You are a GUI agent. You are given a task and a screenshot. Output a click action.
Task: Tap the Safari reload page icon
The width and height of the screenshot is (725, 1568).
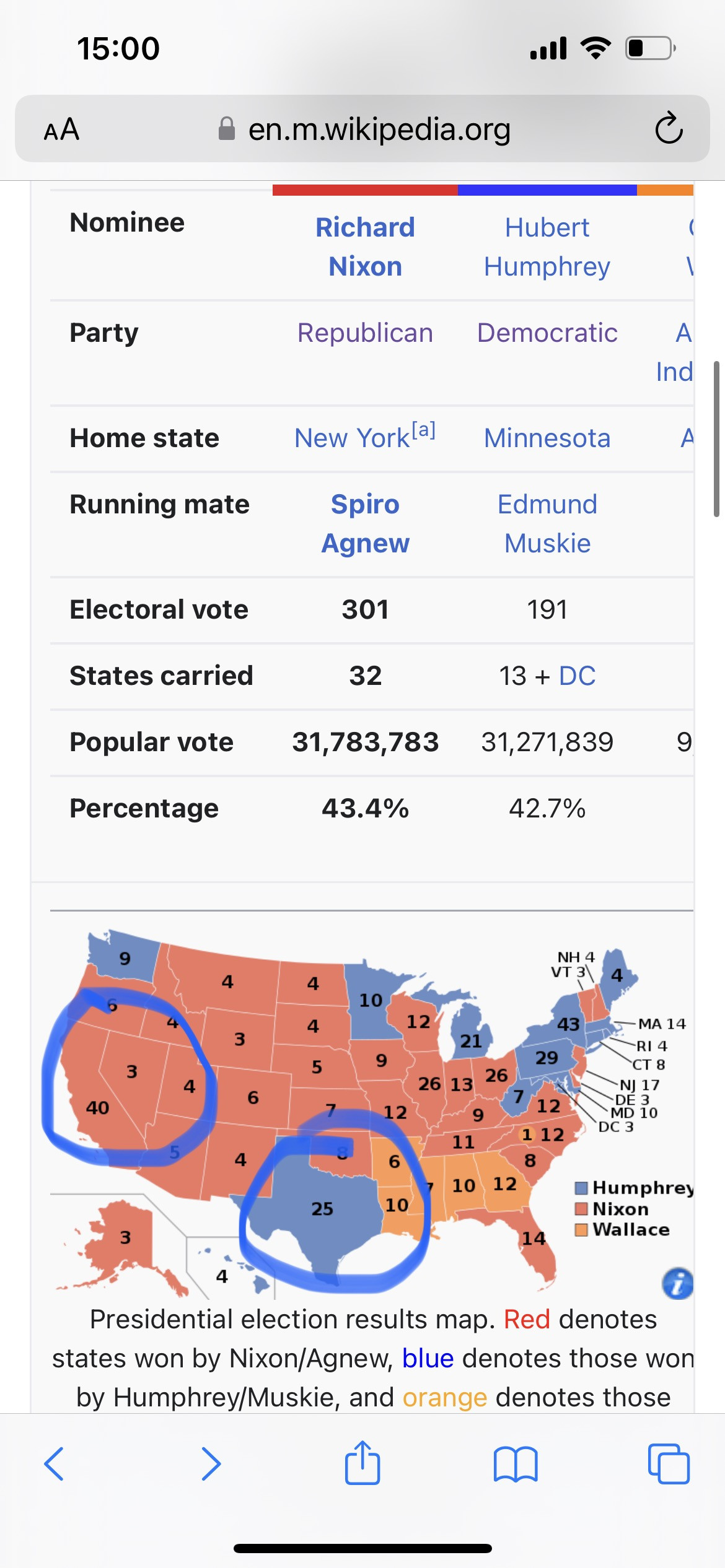tap(669, 129)
